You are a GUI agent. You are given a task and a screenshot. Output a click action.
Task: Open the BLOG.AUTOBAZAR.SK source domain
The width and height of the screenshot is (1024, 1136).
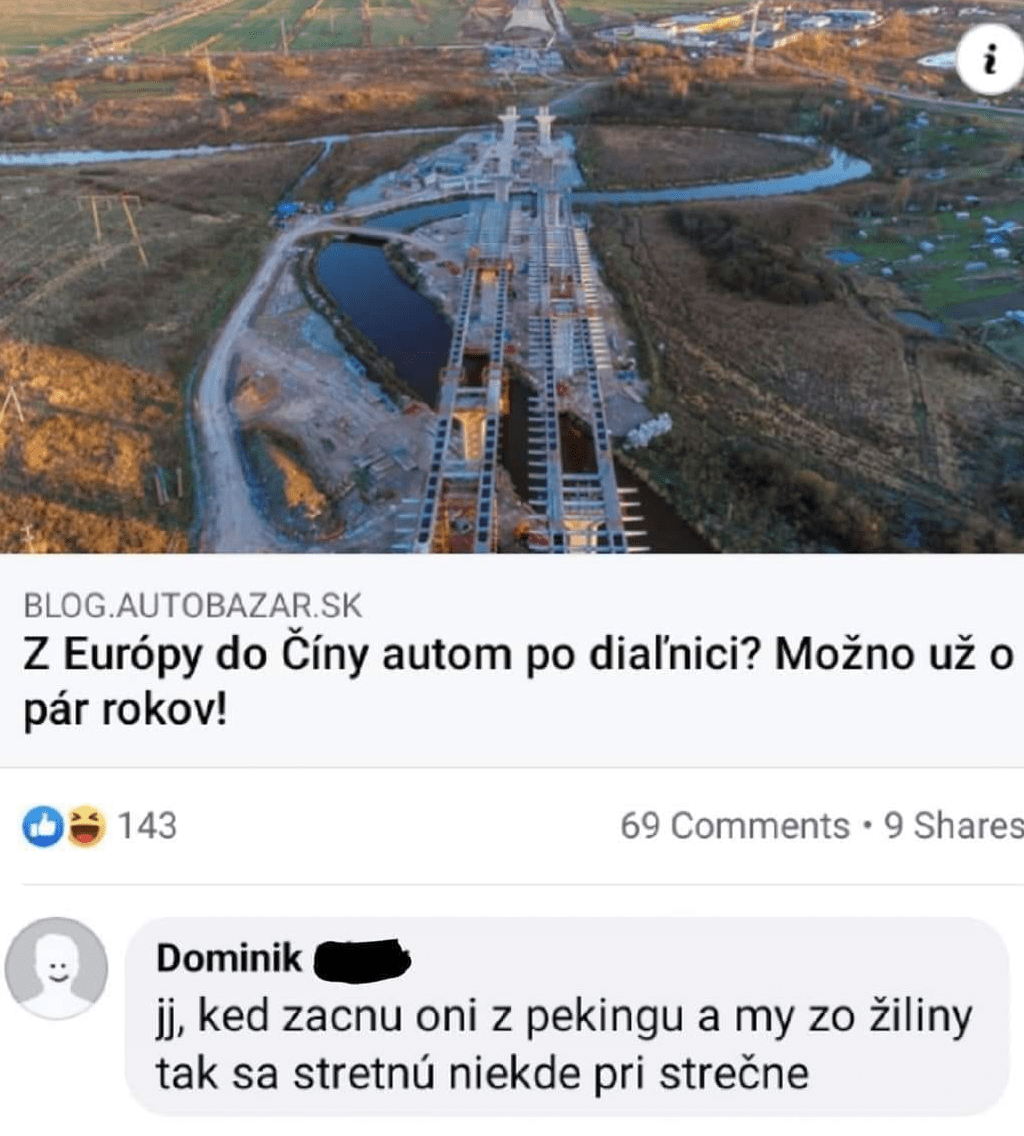[193, 606]
